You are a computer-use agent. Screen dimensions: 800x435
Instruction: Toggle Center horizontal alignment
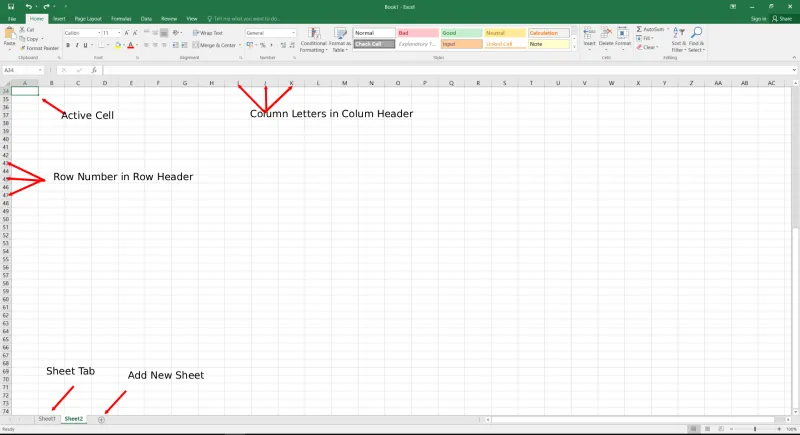[x=155, y=45]
